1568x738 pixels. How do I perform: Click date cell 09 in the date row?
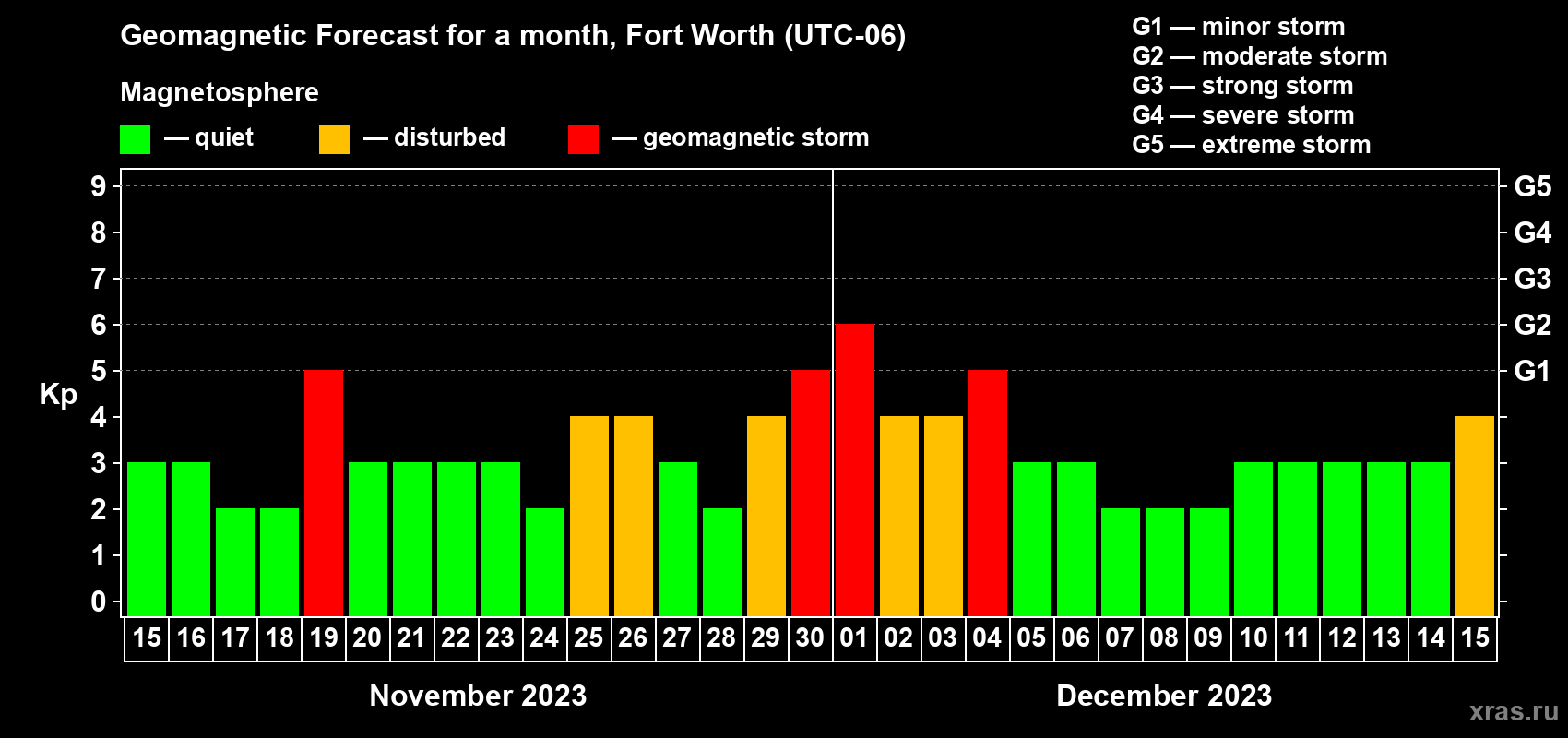[1209, 638]
